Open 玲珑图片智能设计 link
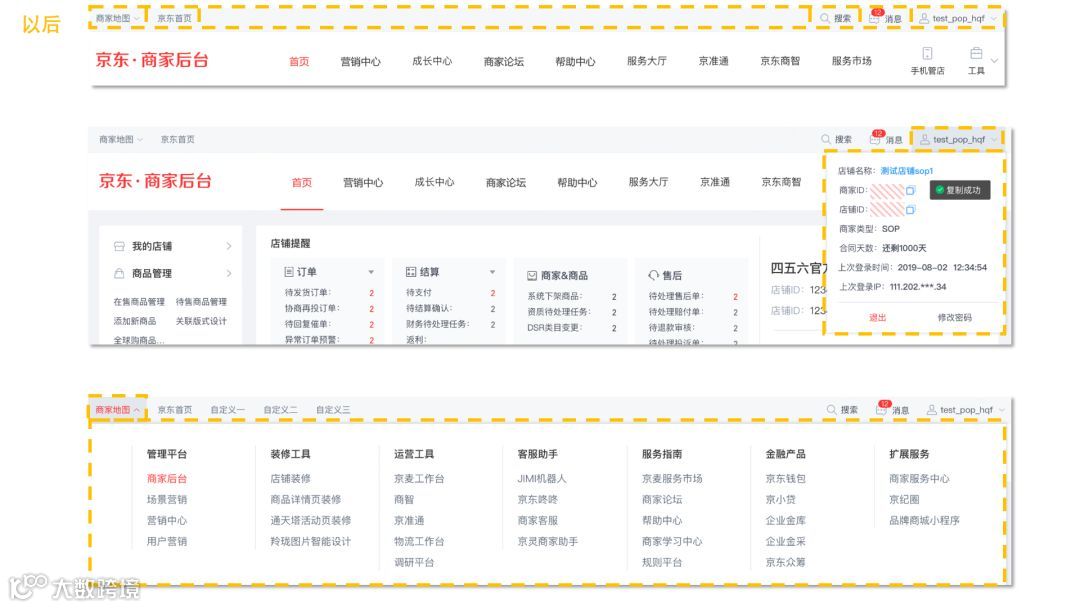Screen dimensions: 1080x608 click(x=311, y=541)
